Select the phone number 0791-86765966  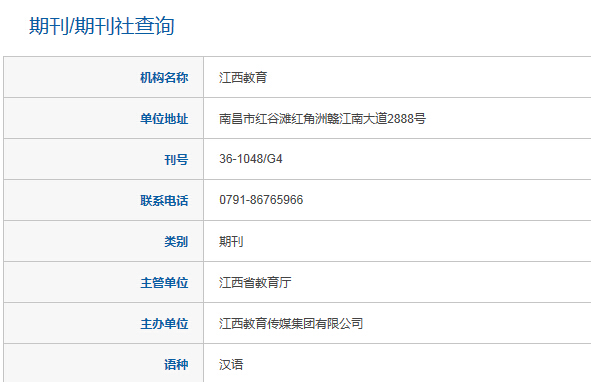261,200
